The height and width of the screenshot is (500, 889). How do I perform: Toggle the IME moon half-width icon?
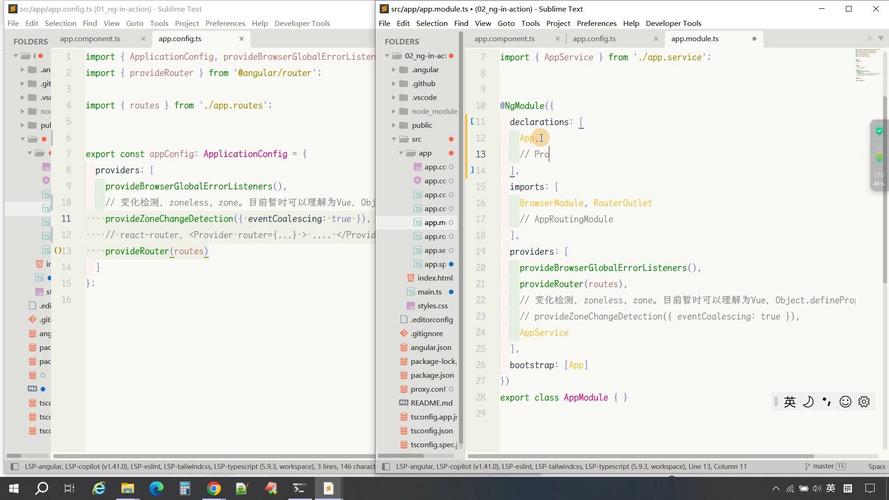[x=808, y=402]
